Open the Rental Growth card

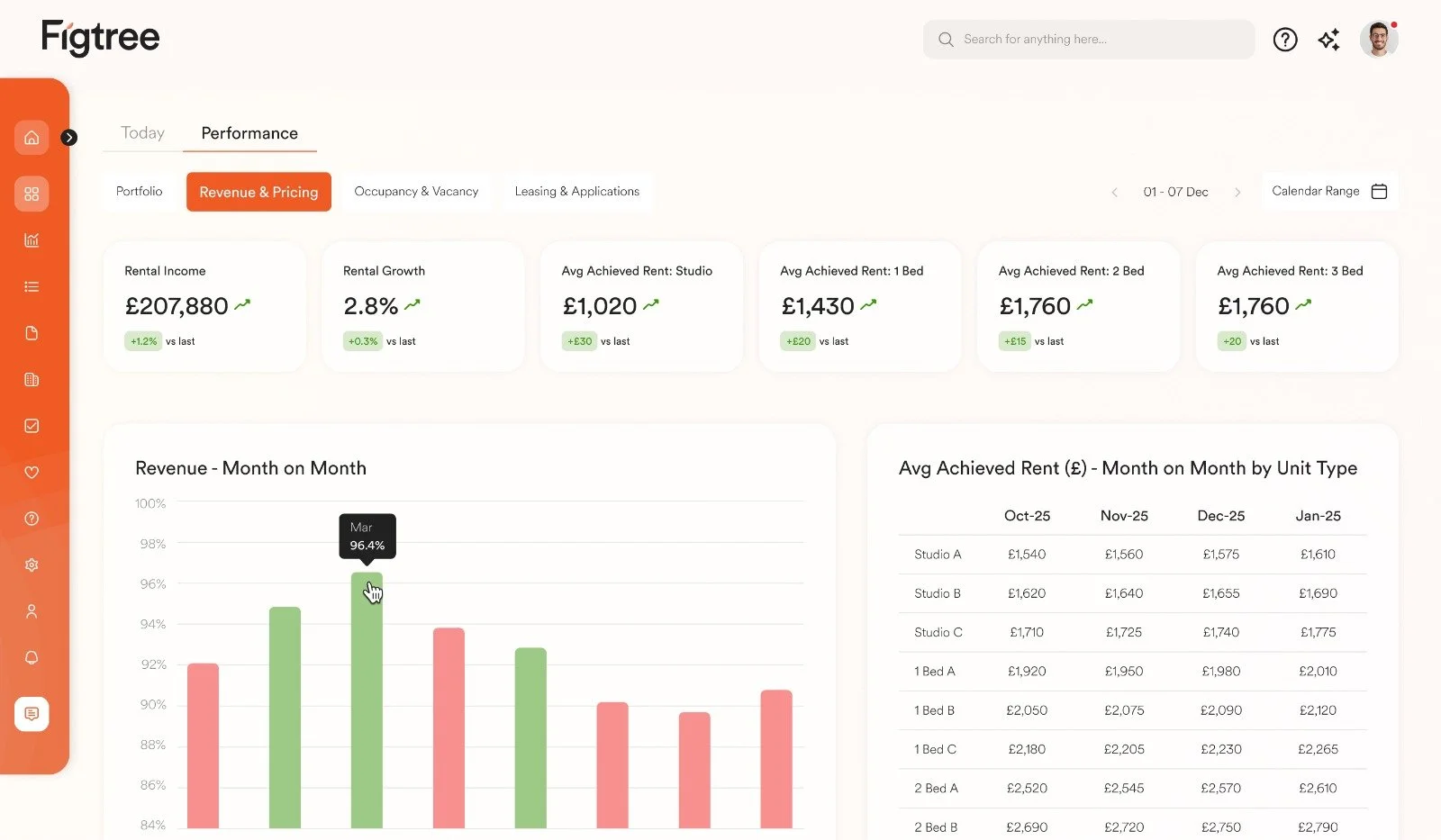pos(423,306)
